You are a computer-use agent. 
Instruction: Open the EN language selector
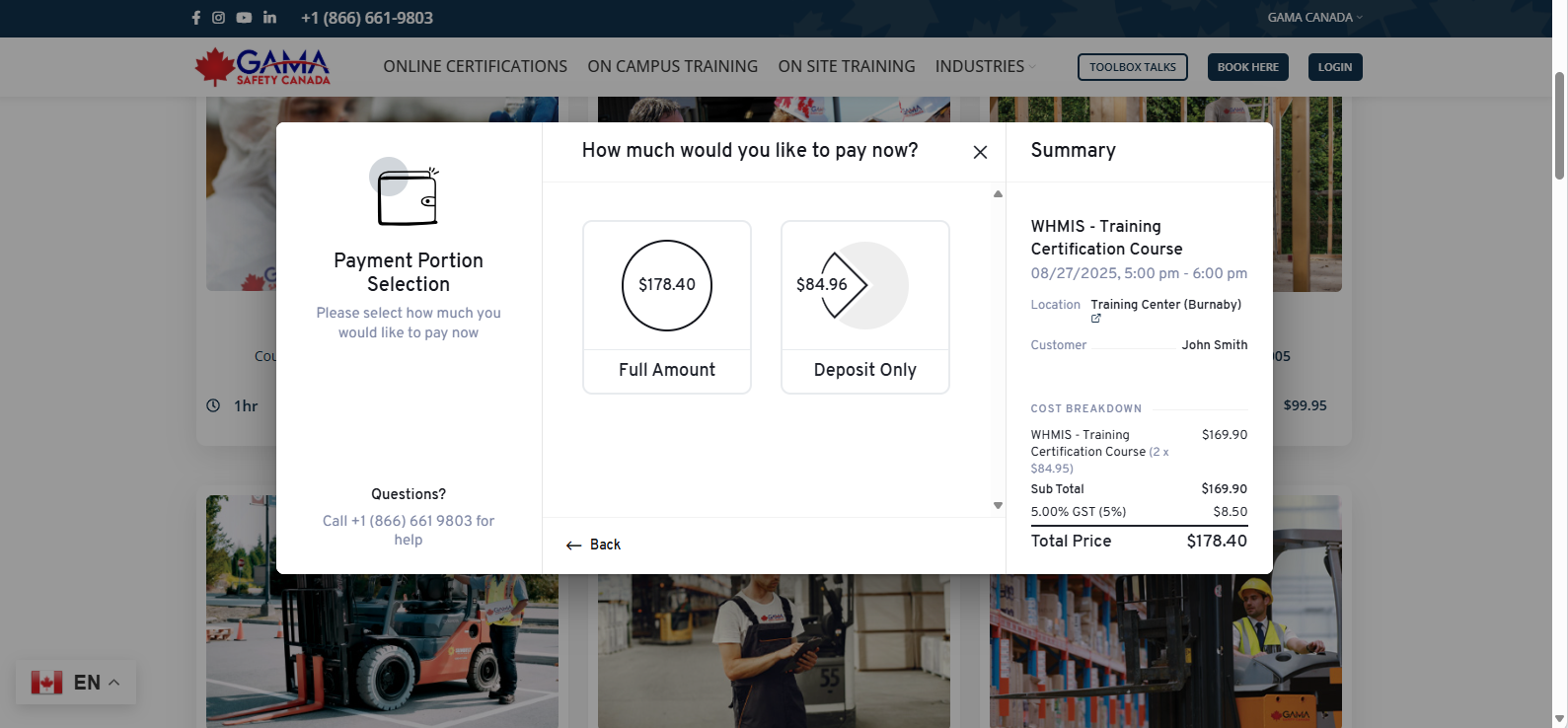coord(77,683)
